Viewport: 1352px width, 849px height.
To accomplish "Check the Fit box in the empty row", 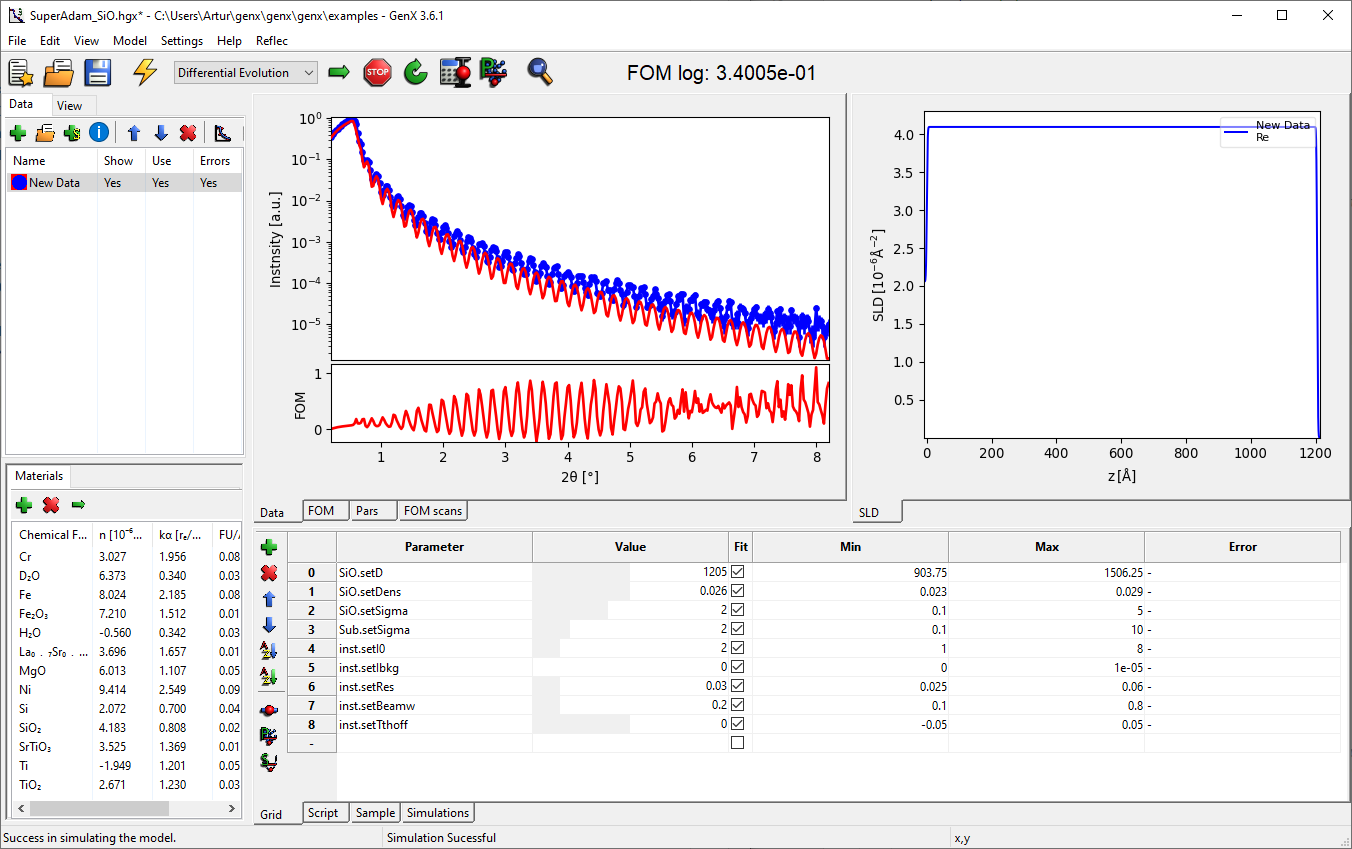I will 738,743.
